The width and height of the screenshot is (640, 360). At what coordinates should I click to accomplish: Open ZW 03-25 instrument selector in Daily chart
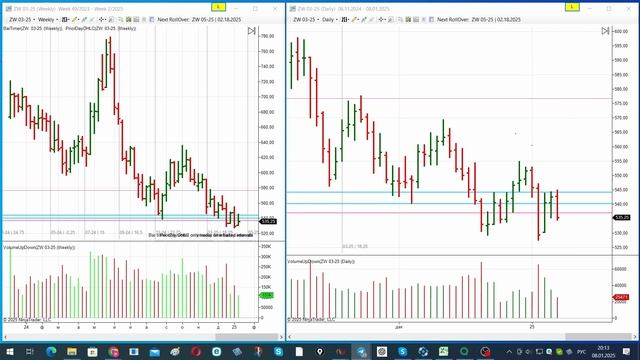tap(306, 19)
